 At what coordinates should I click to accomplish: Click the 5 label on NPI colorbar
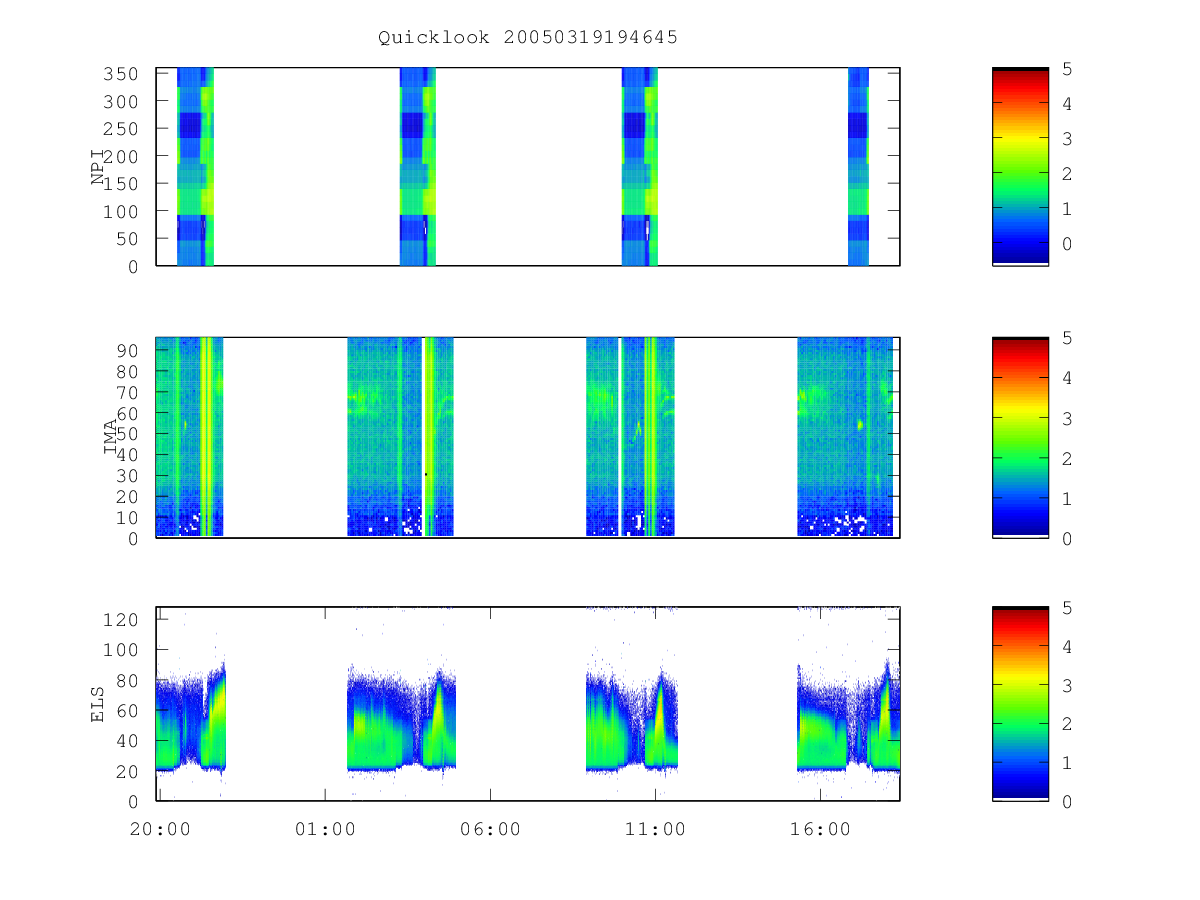pyautogui.click(x=1067, y=69)
